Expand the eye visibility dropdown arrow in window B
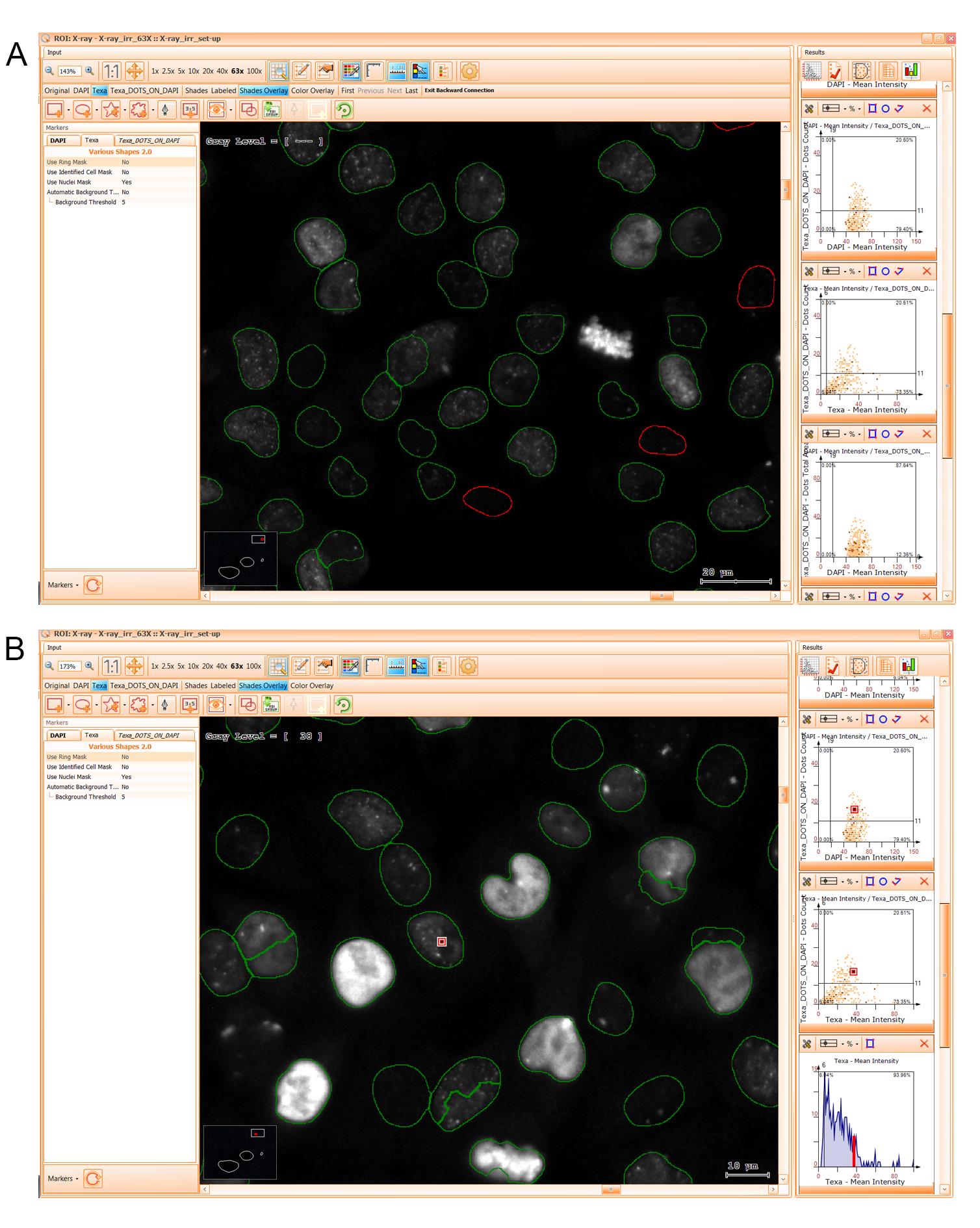The height and width of the screenshot is (1228, 980). coord(229,705)
